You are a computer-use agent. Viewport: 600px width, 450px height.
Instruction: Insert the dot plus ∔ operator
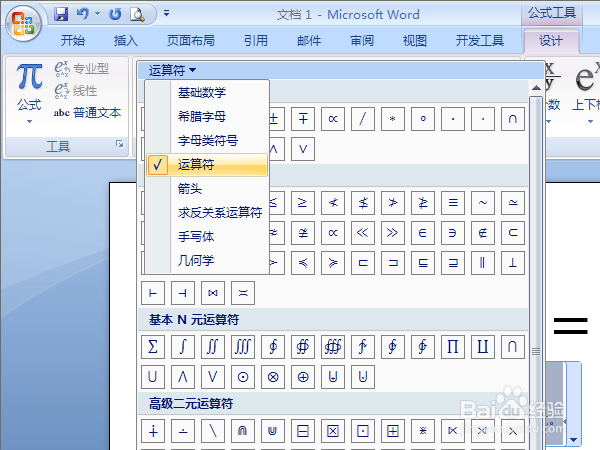[153, 431]
